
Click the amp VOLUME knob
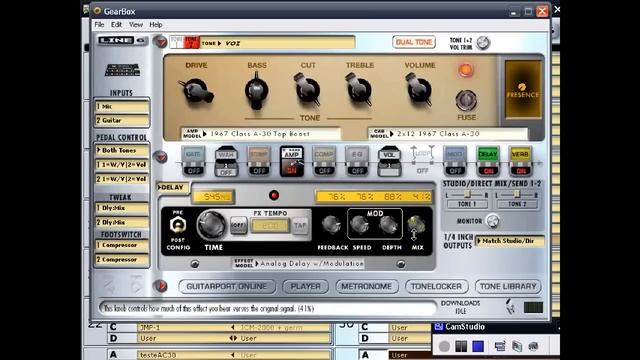(419, 89)
